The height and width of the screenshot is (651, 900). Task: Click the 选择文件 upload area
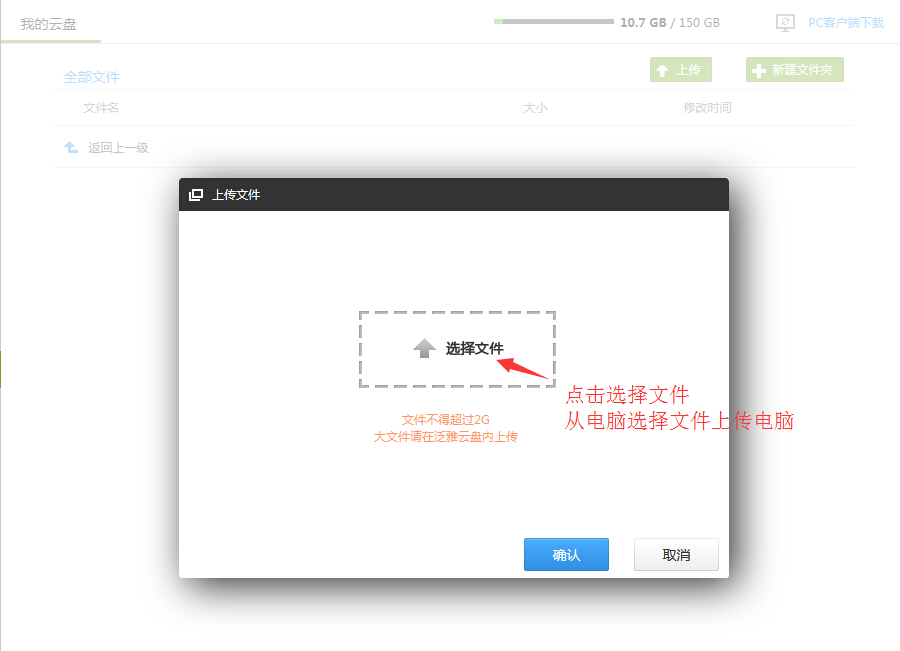[x=457, y=349]
